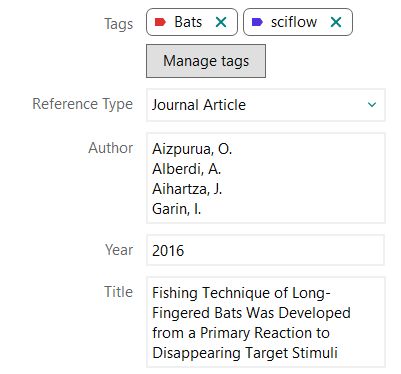Click the red Bats tag color icon
Screen dimensions: 401x374
point(160,22)
